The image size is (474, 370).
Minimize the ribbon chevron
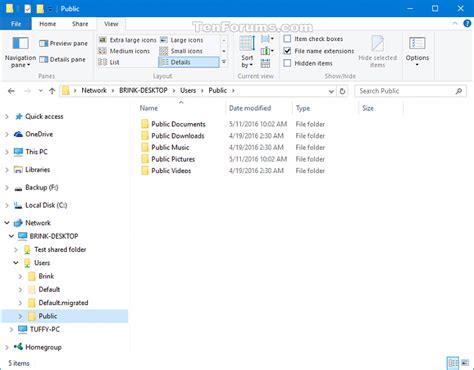pos(455,23)
